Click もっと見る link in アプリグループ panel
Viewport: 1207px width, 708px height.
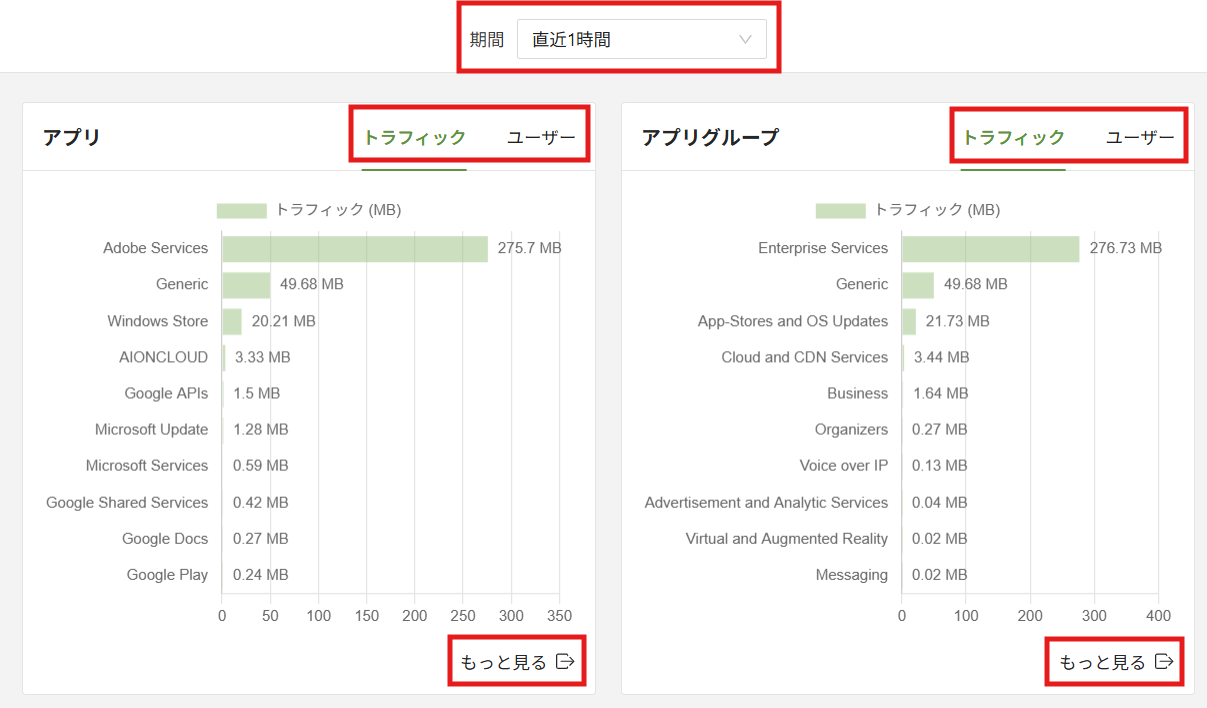tap(1102, 662)
